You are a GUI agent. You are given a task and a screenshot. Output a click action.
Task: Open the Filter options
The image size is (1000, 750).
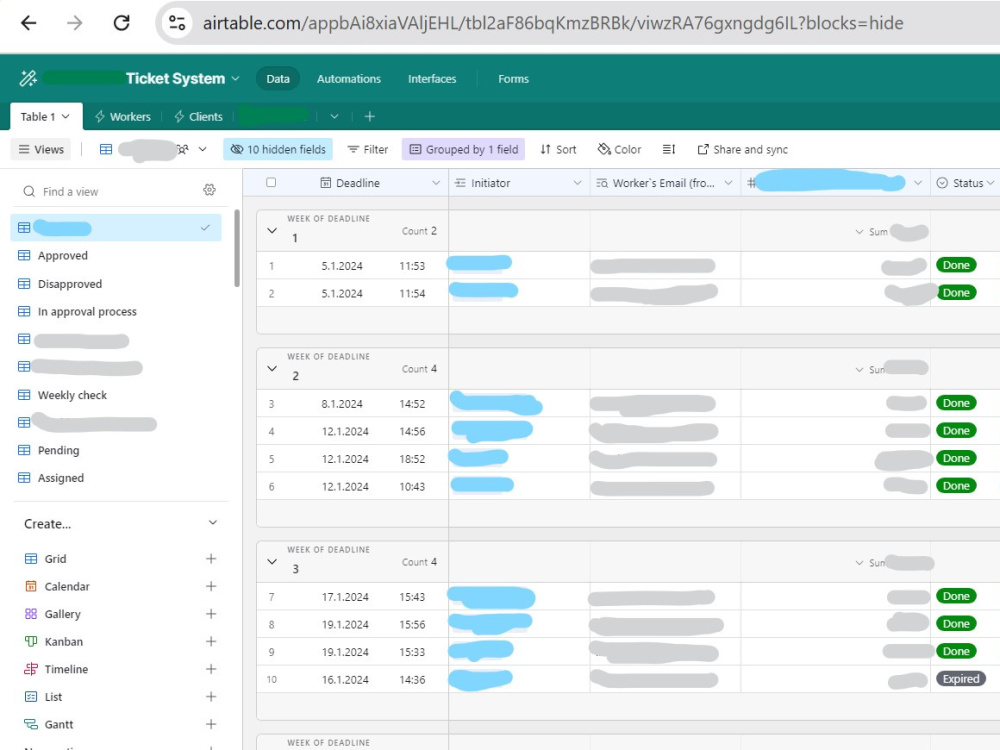coord(367,149)
